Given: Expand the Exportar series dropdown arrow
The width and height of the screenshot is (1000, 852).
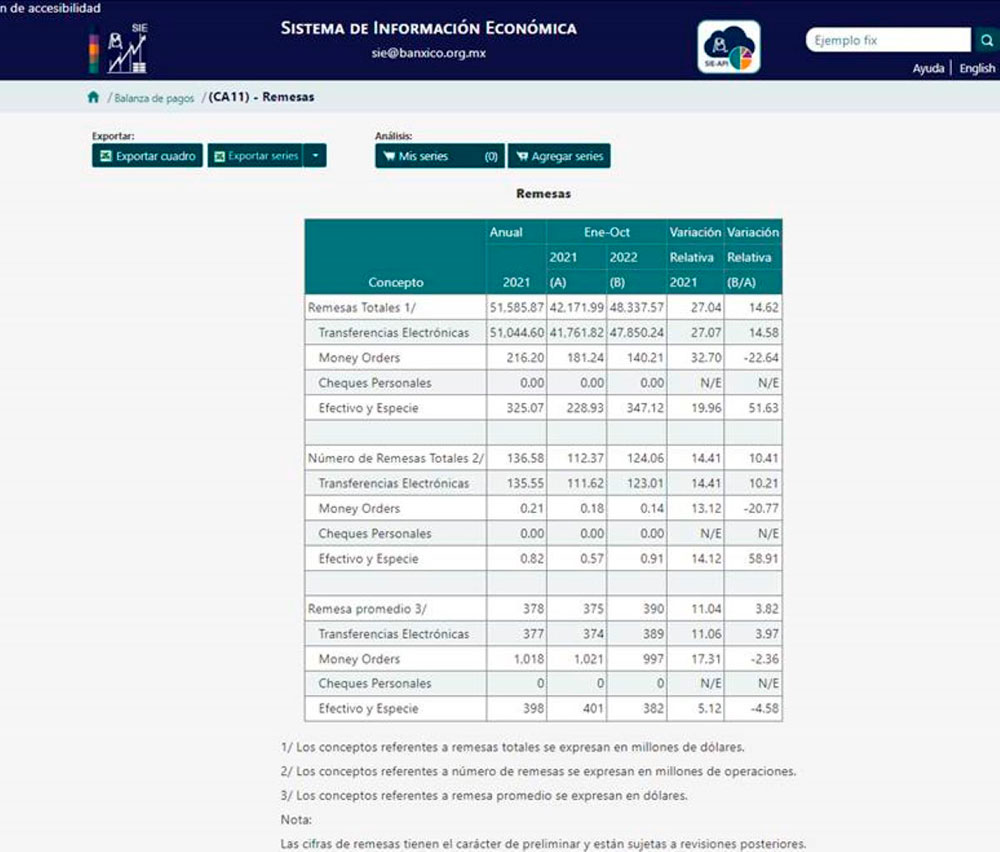Looking at the screenshot, I should click(315, 156).
